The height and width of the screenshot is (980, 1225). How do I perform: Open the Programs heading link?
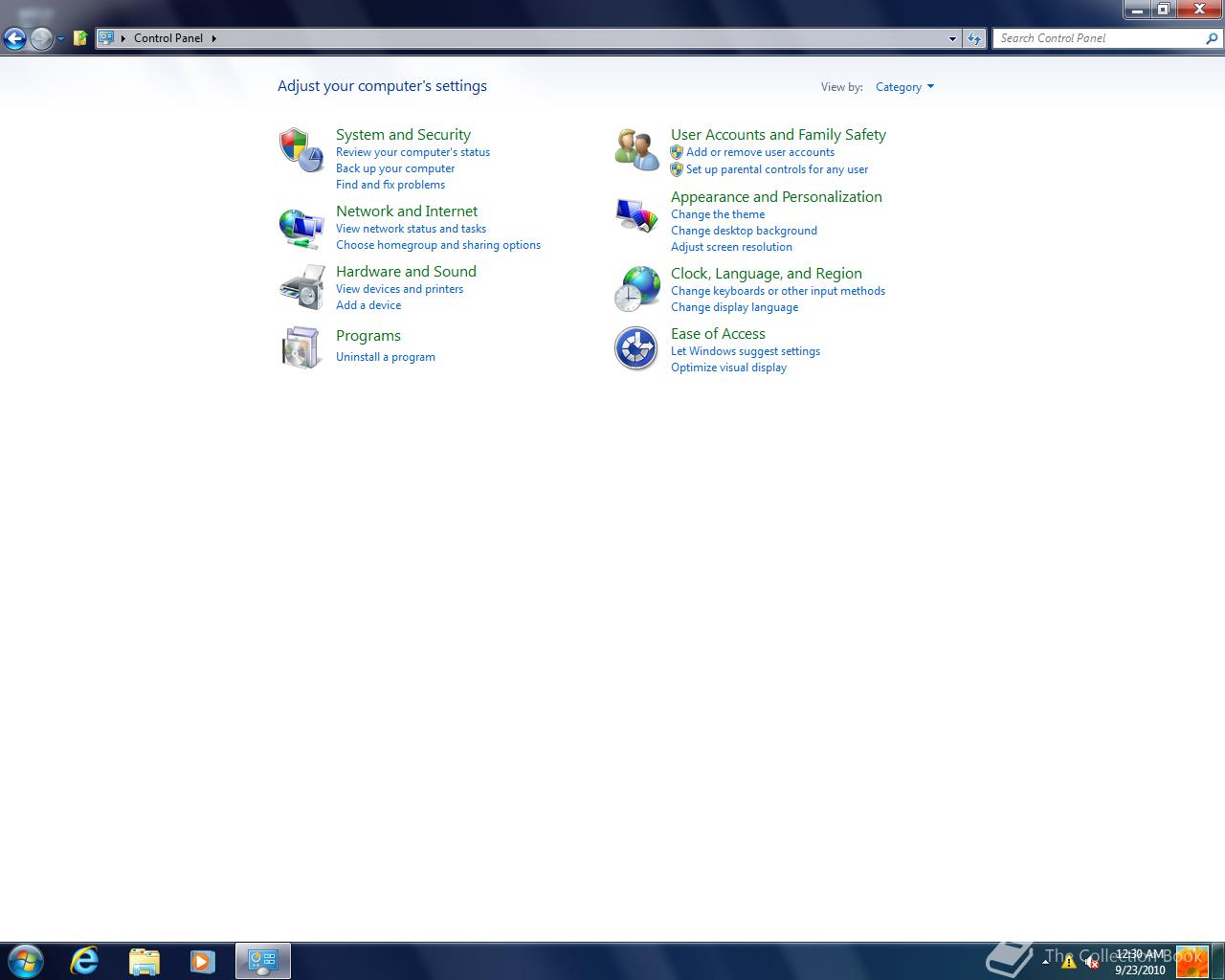coord(368,336)
